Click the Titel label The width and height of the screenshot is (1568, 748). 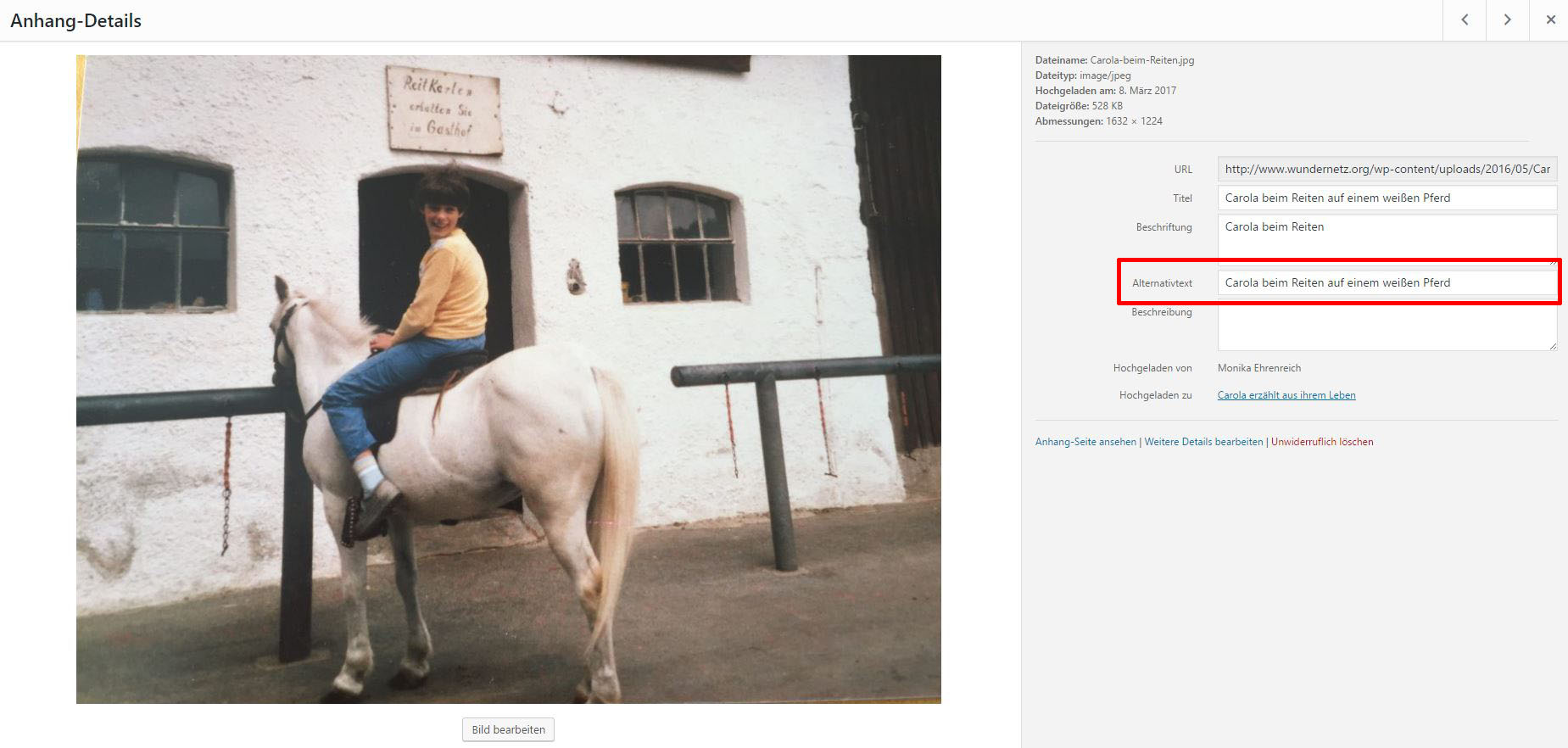[1182, 198]
